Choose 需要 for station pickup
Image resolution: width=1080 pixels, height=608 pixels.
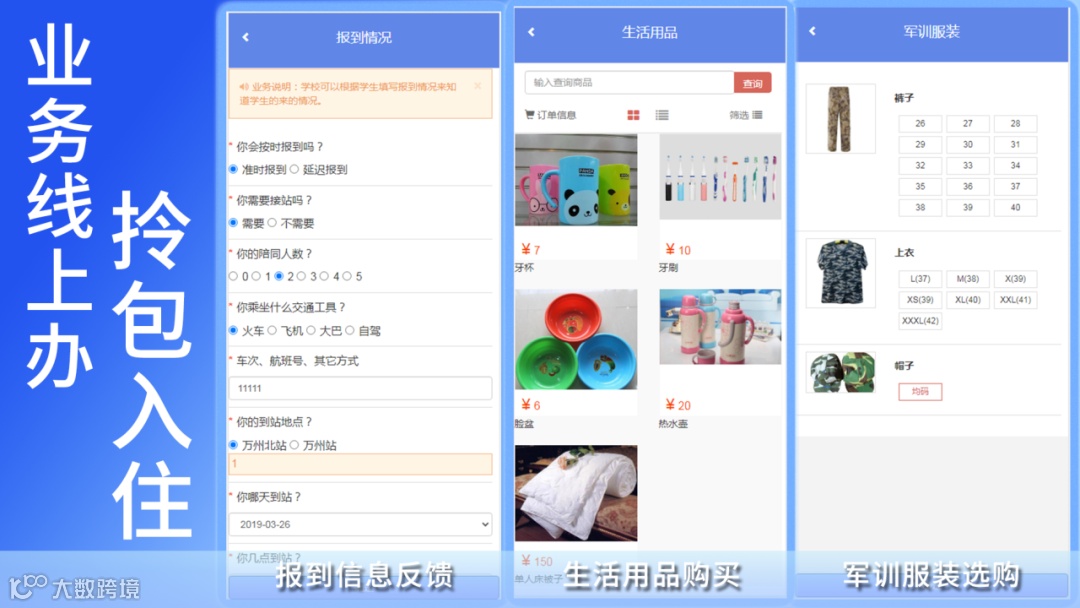point(233,223)
